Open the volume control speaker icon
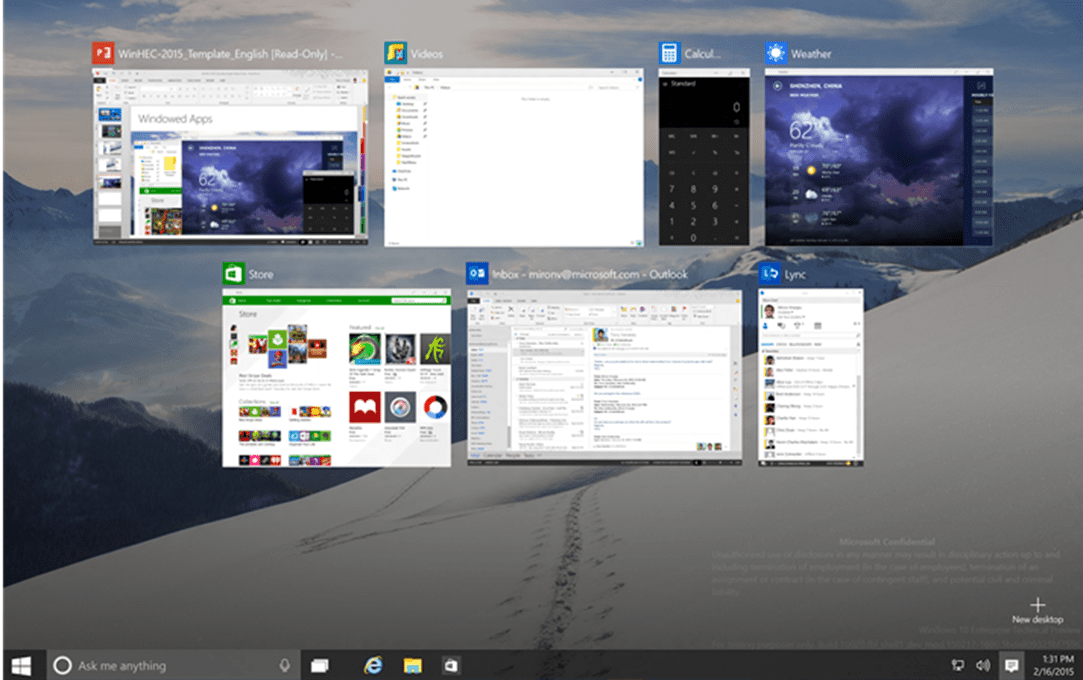Image resolution: width=1083 pixels, height=680 pixels. 982,665
